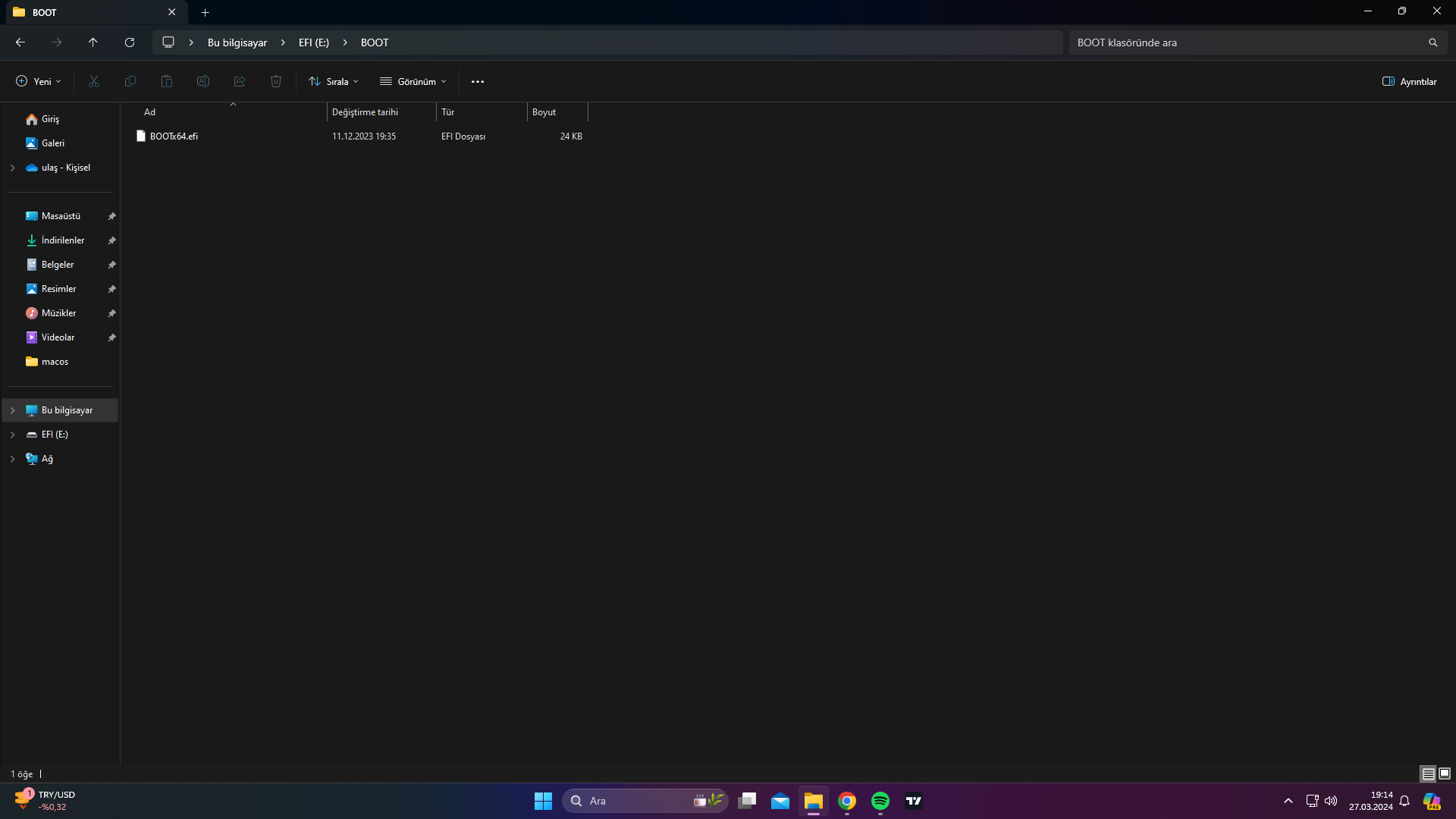Open the Sırala sort dropdown
1456x819 pixels.
pyautogui.click(x=334, y=81)
